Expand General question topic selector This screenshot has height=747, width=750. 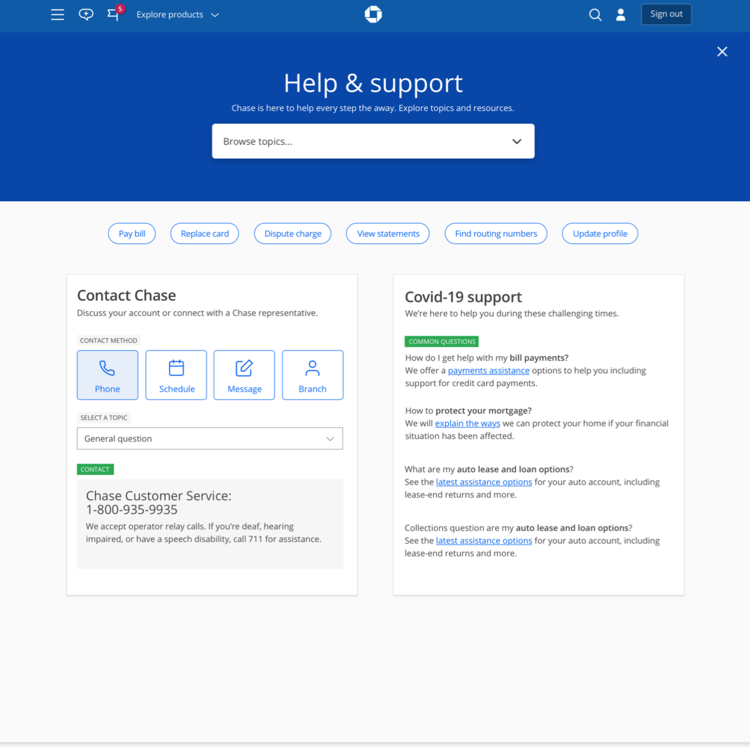[210, 438]
